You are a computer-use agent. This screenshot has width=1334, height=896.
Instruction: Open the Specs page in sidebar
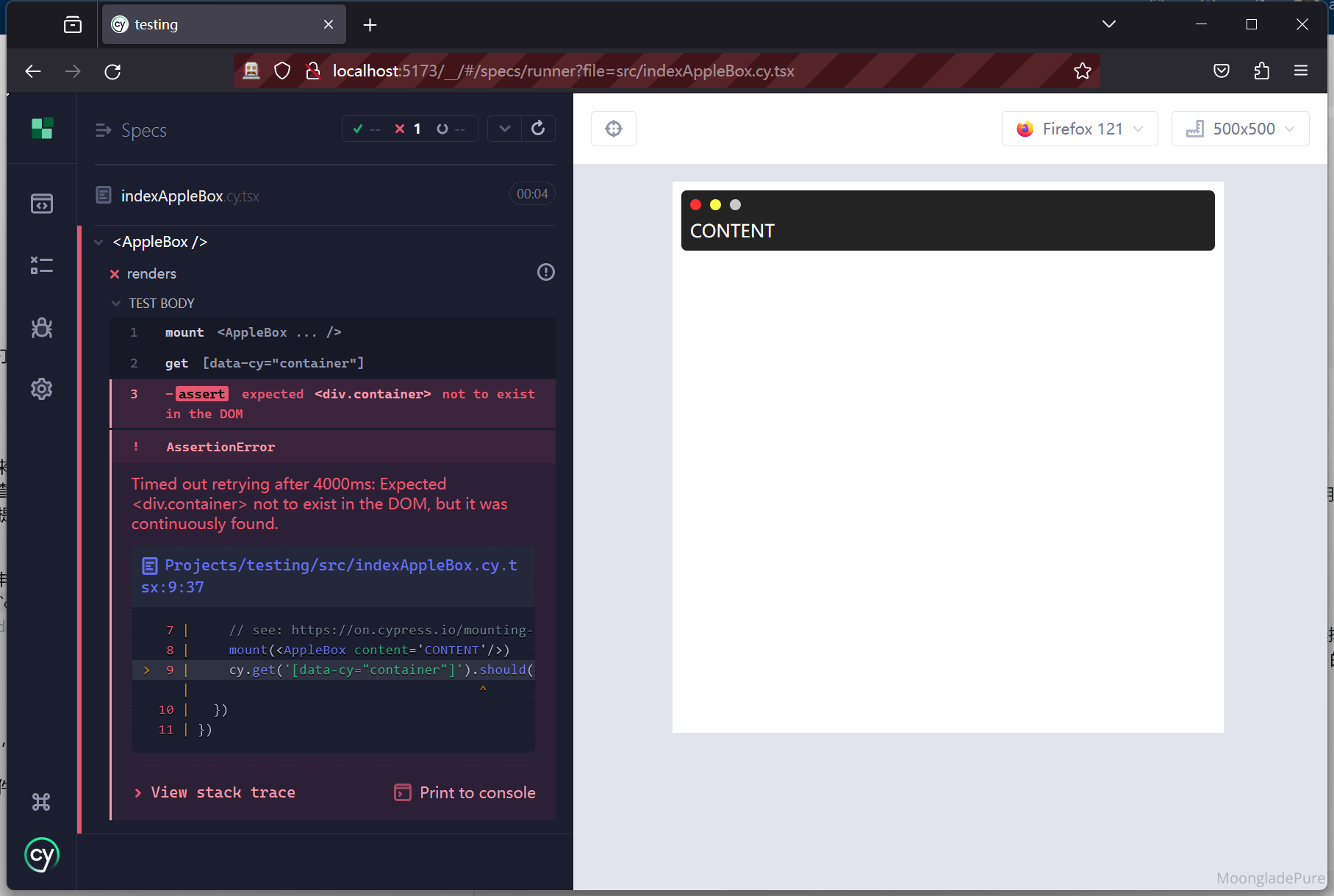42,204
